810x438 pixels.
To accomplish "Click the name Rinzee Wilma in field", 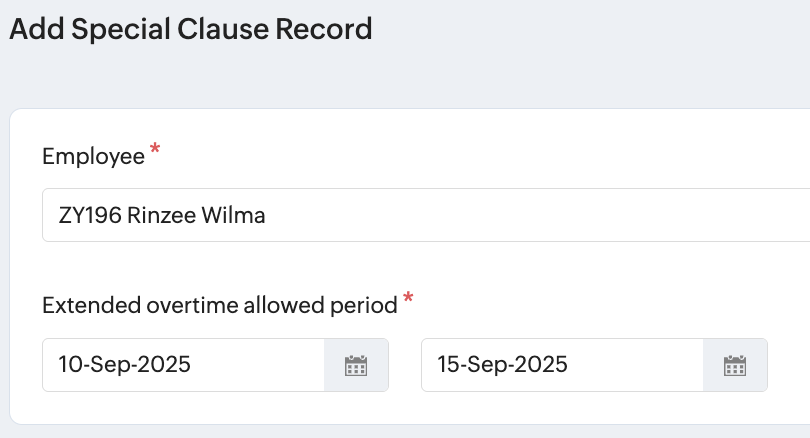I will click(197, 215).
